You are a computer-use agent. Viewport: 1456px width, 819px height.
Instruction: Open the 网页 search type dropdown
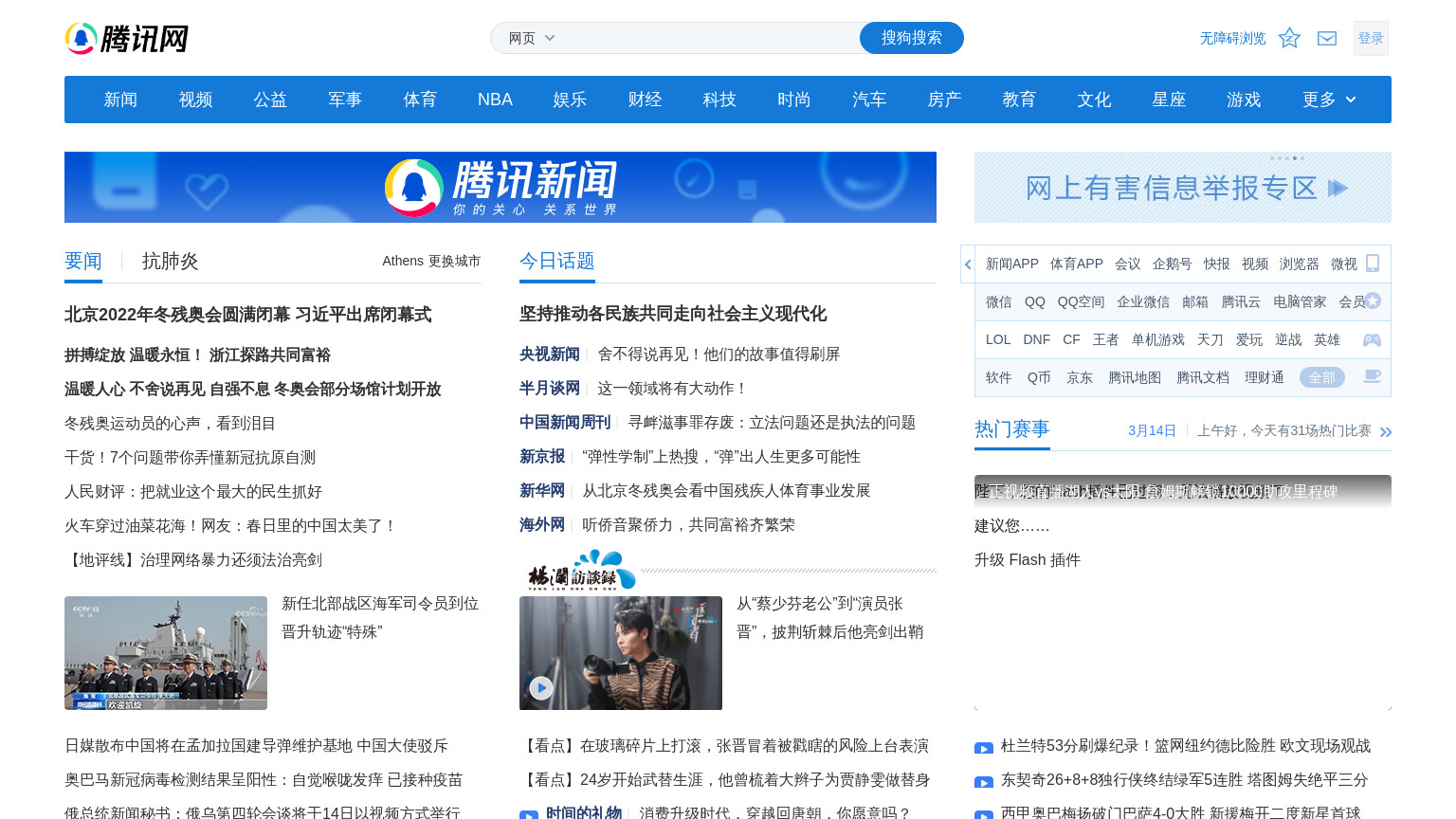point(531,38)
